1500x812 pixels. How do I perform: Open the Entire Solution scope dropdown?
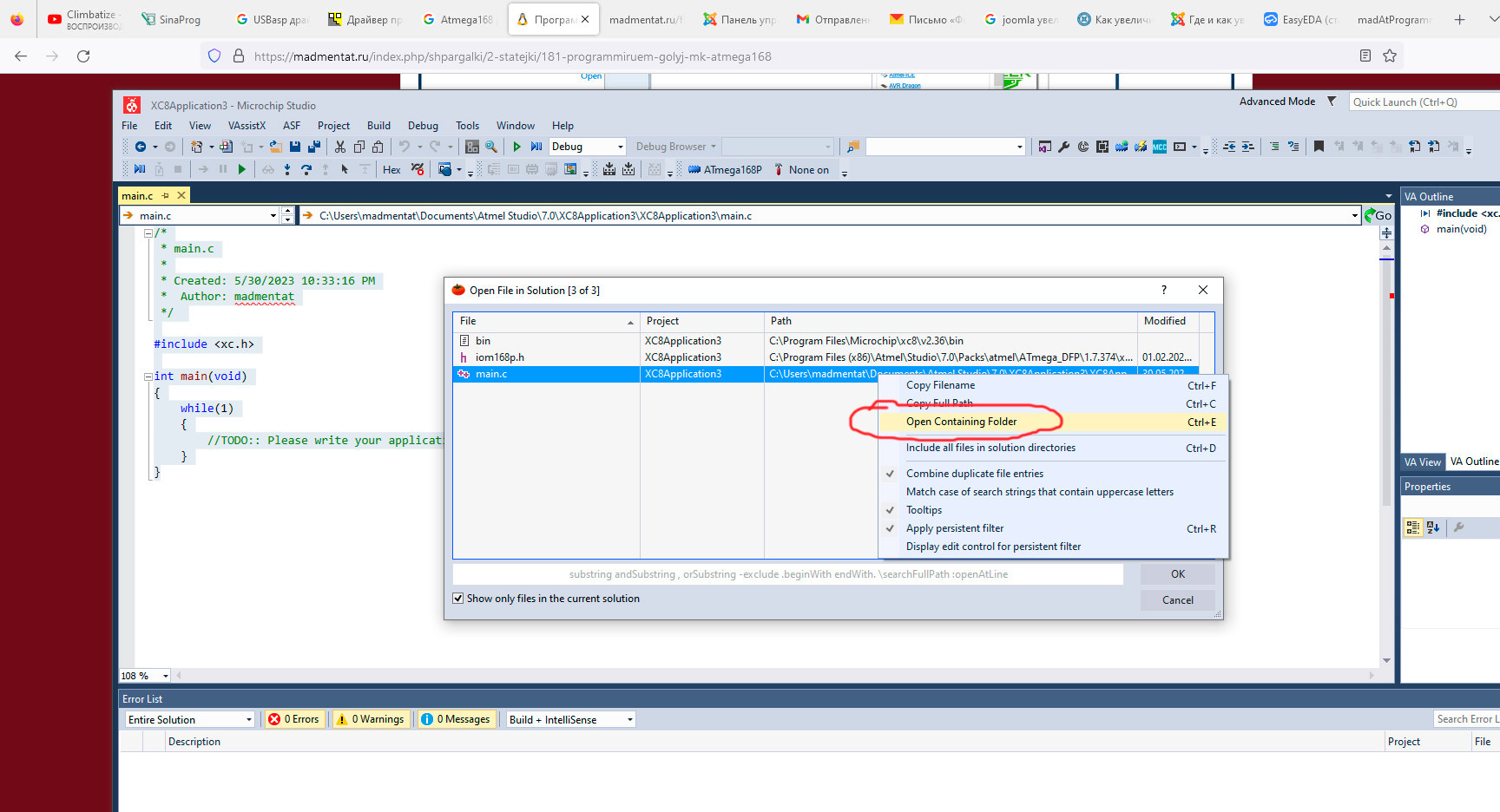(x=248, y=719)
